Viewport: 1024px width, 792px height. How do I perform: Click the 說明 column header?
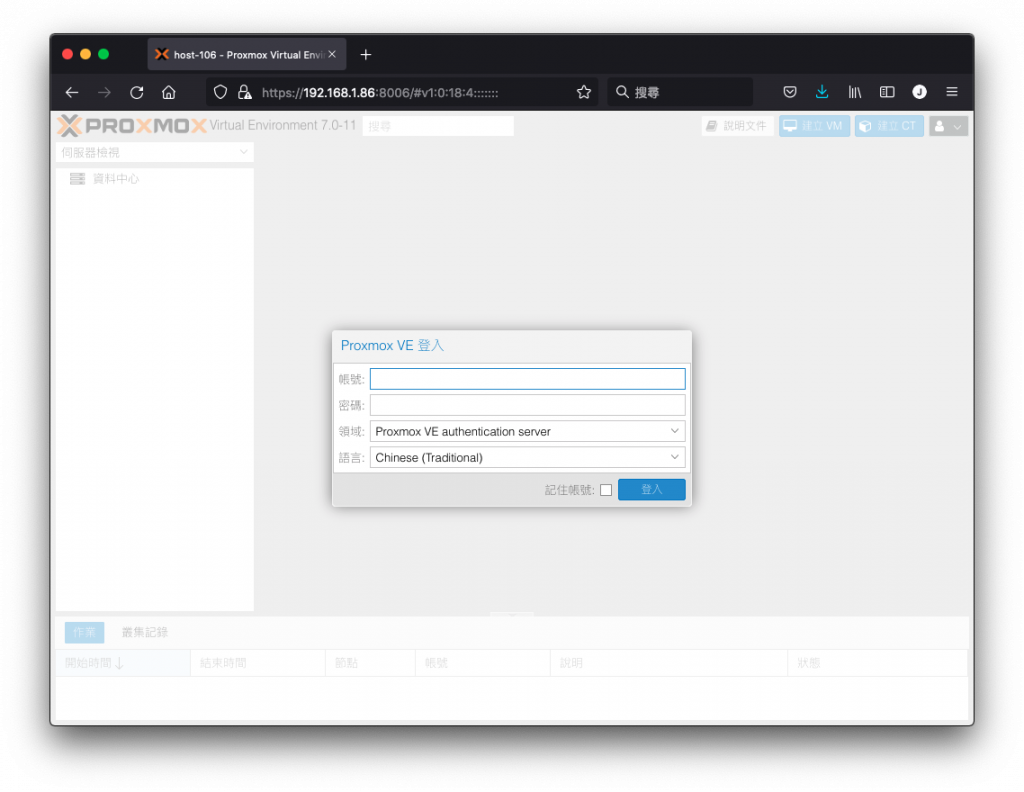[669, 663]
